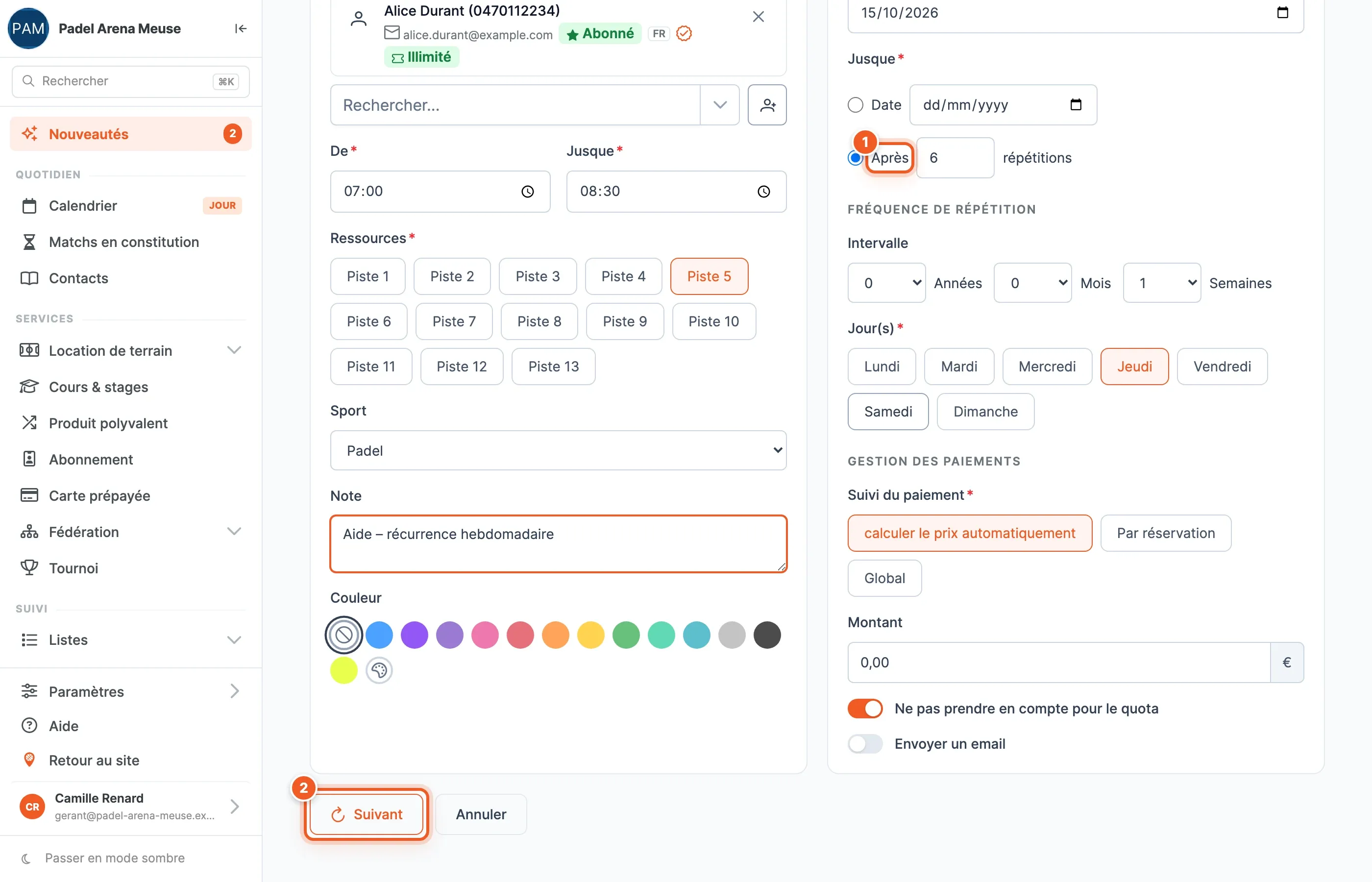Go to Matchs en constitution
The height and width of the screenshot is (882, 1372).
tap(131, 242)
